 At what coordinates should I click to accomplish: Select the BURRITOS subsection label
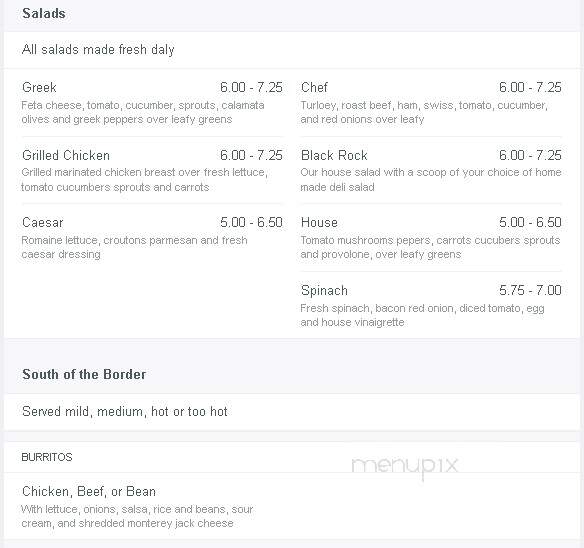coord(47,457)
